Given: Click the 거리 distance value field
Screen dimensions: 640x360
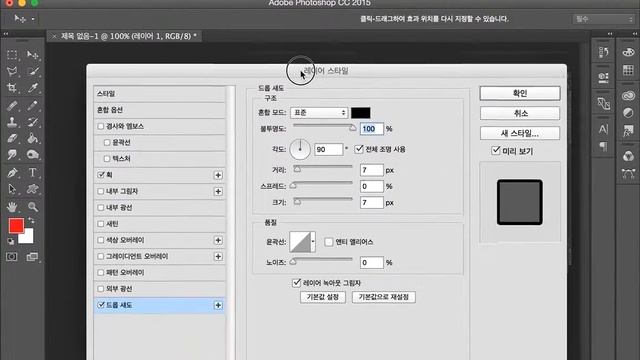Looking at the screenshot, I should click(371, 170).
